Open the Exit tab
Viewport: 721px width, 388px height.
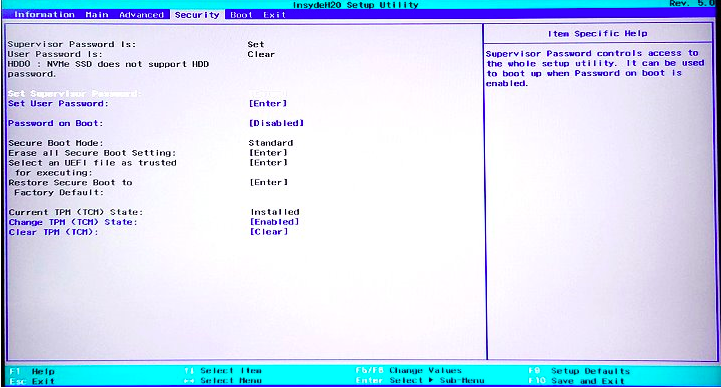coord(275,15)
